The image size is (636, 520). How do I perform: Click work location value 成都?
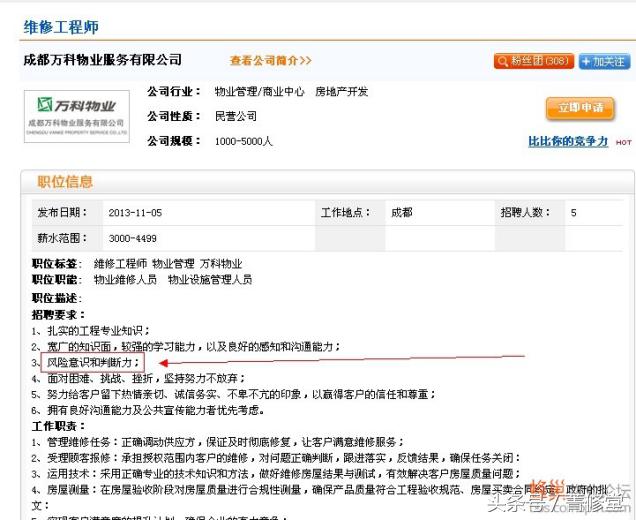pos(402,213)
